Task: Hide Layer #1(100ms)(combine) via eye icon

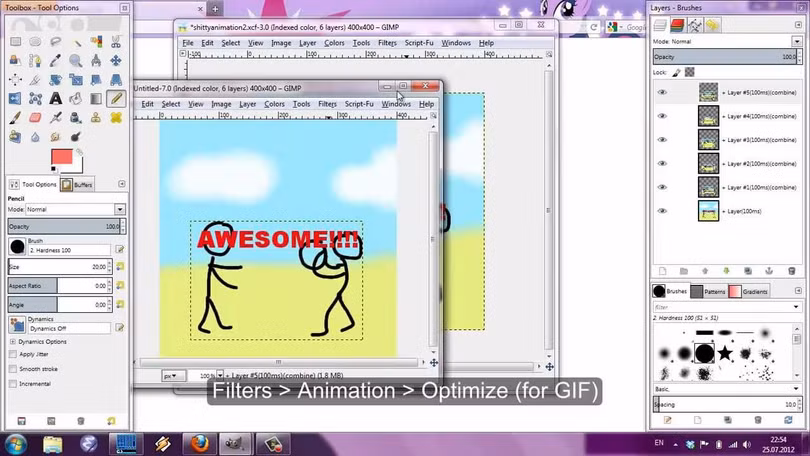Action: click(x=662, y=187)
